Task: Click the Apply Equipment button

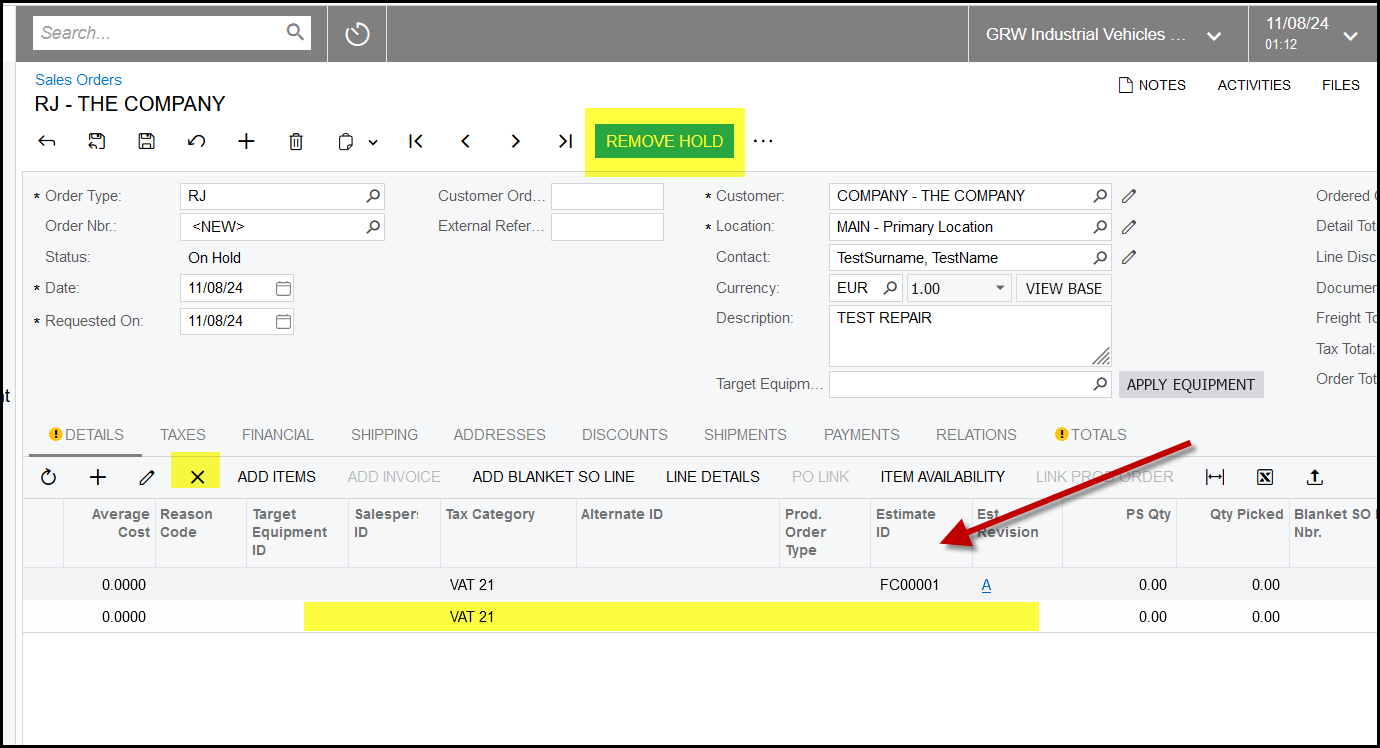Action: coord(1190,385)
